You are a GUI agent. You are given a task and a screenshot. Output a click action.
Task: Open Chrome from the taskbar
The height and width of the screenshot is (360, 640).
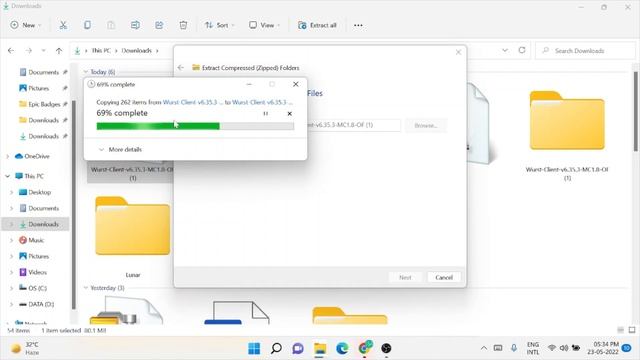[x=364, y=348]
